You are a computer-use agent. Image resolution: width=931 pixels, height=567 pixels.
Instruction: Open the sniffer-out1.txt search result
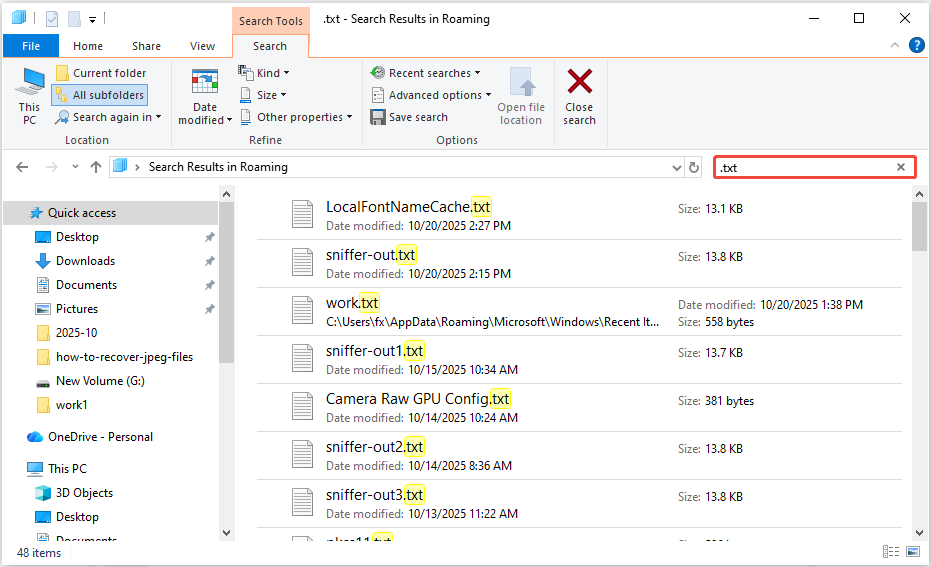[x=375, y=351]
